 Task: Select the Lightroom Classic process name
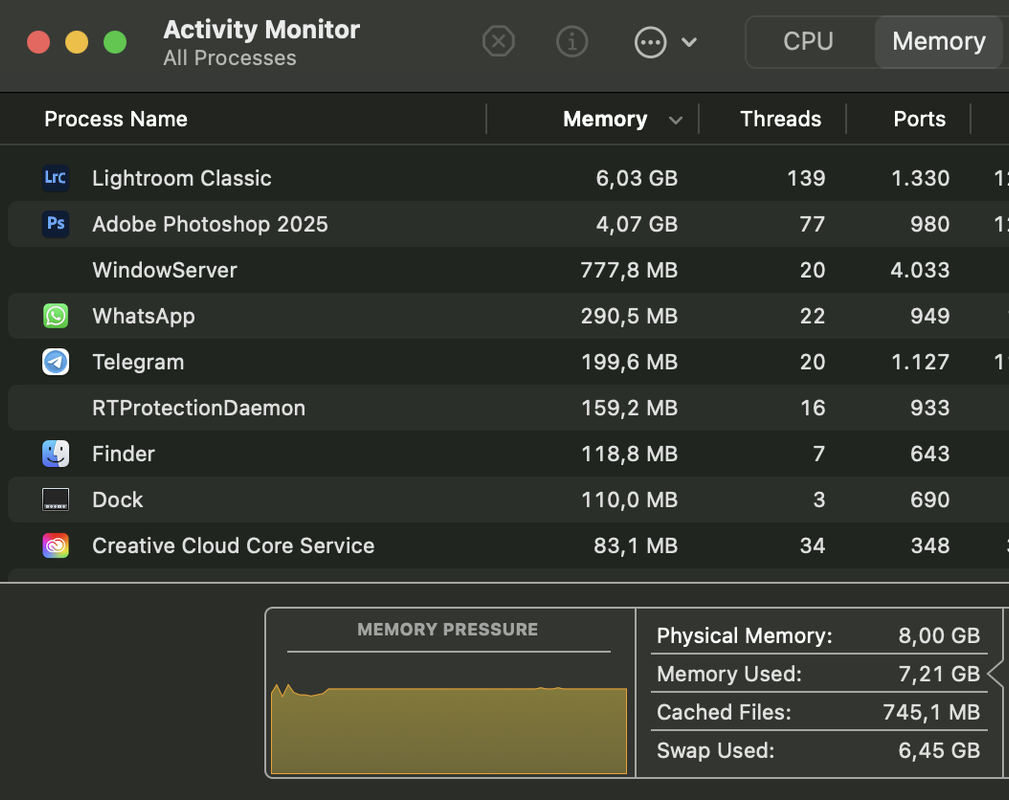181,178
